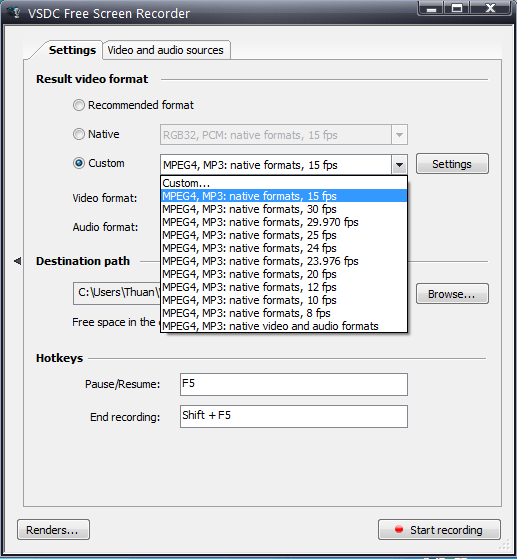The height and width of the screenshot is (559, 517).
Task: Click the resize grip in bottom corner
Action: point(506,545)
